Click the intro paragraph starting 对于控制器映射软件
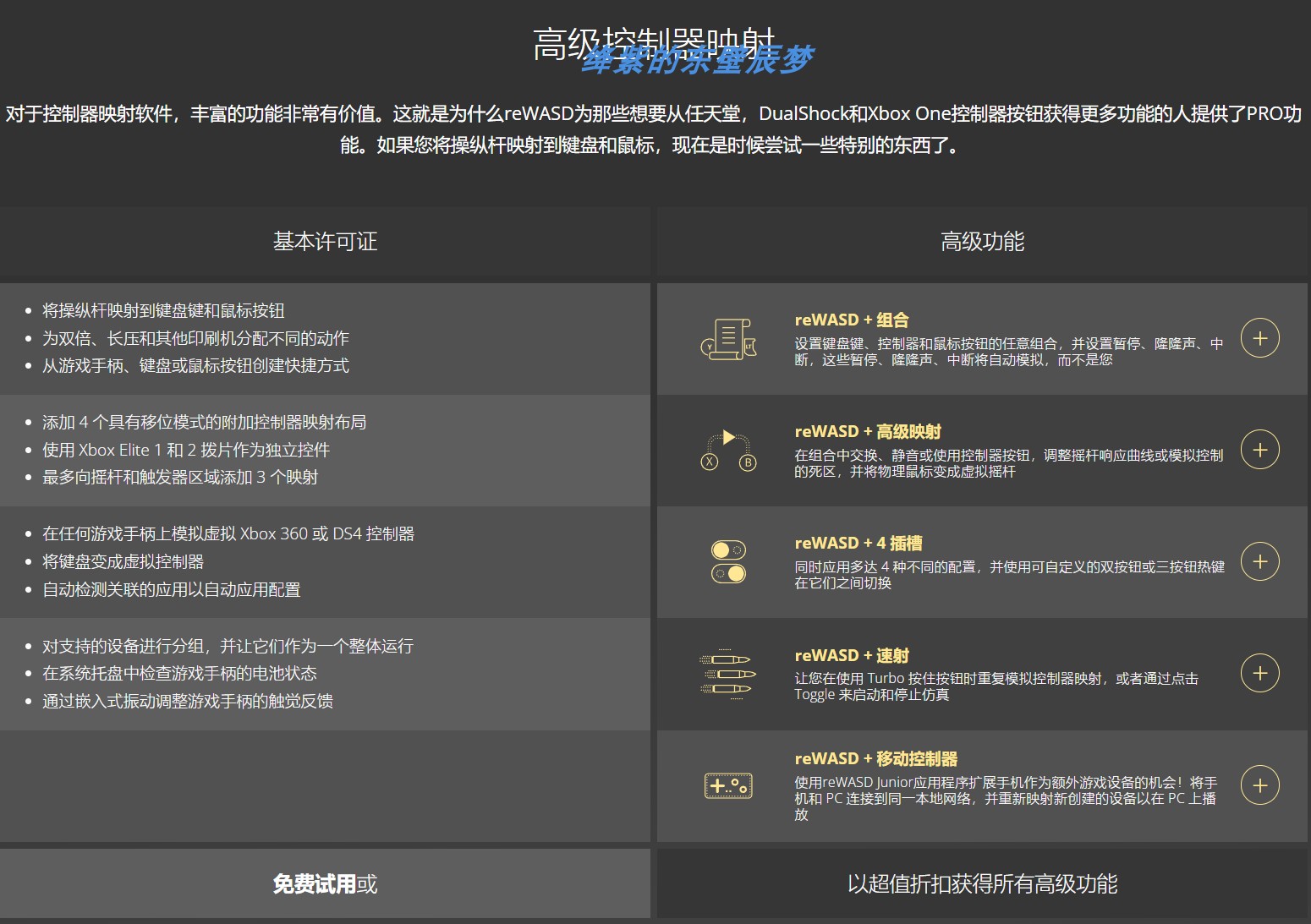1311x924 pixels. tap(653, 129)
